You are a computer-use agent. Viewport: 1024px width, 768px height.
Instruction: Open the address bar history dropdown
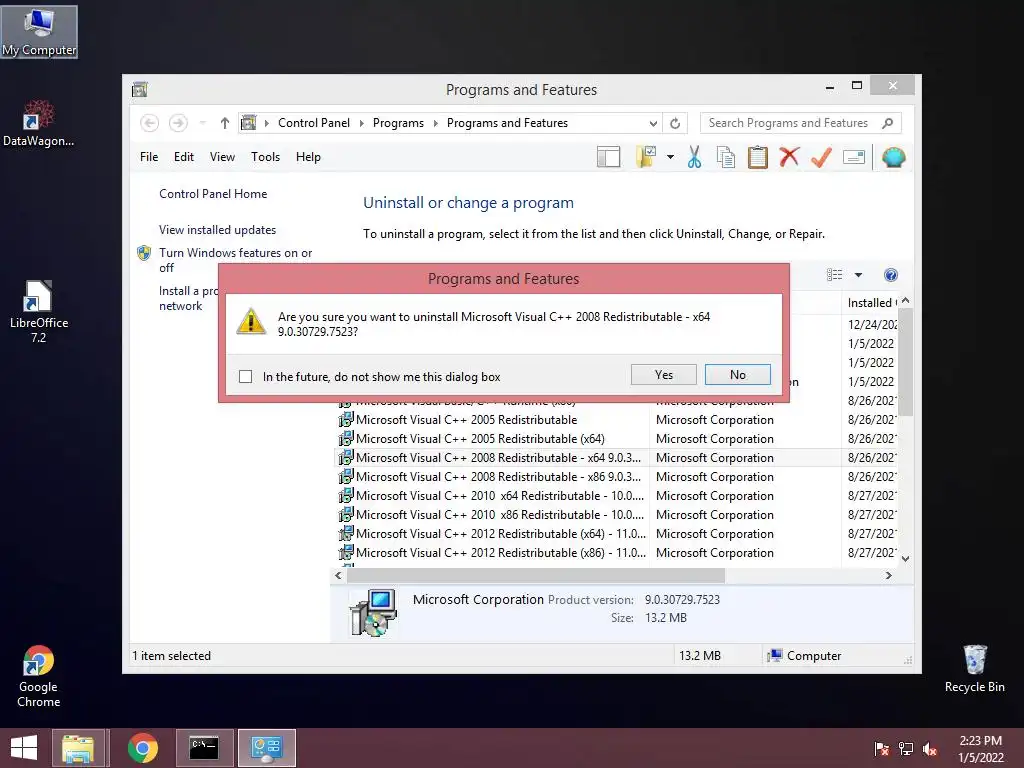[653, 123]
